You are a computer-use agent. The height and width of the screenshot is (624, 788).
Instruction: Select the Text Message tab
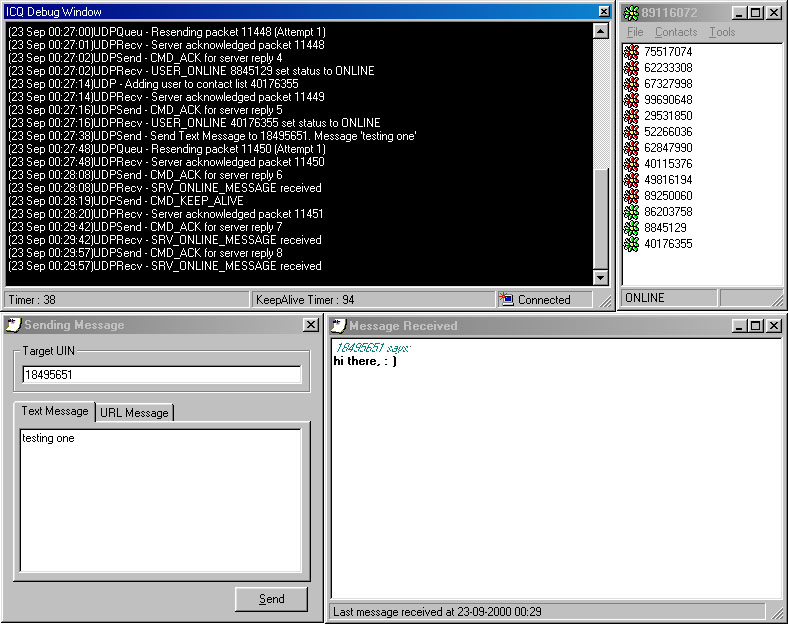coord(55,411)
